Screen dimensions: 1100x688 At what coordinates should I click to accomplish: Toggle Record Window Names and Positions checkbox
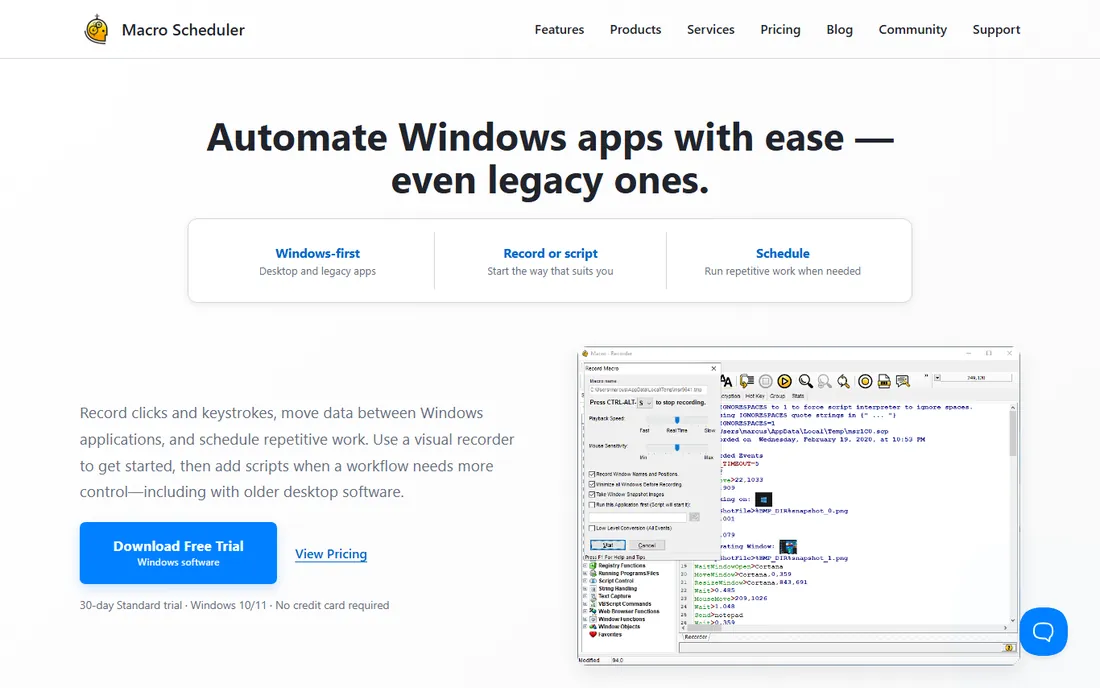[591, 474]
